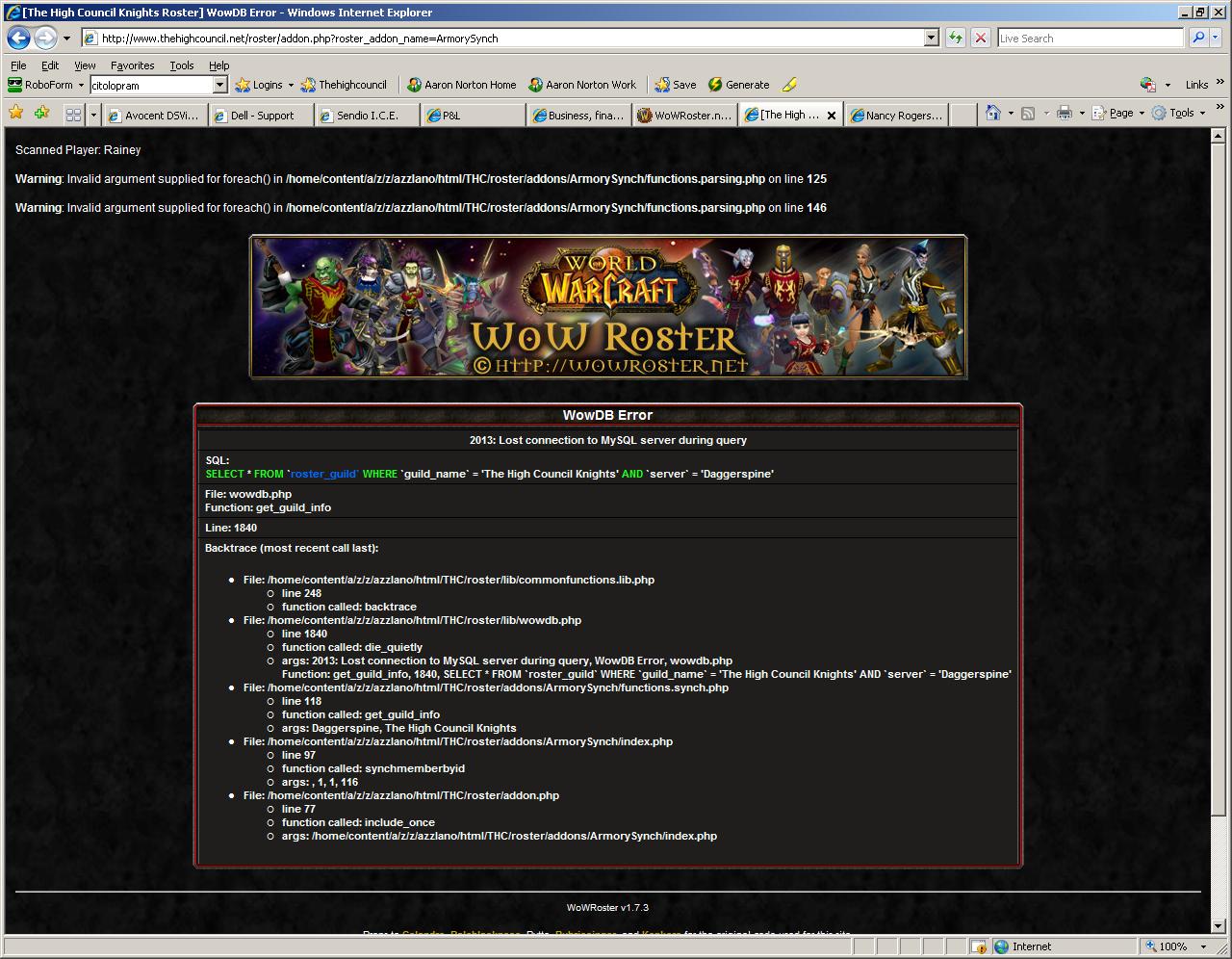
Task: Click the Print icon
Action: (1064, 114)
